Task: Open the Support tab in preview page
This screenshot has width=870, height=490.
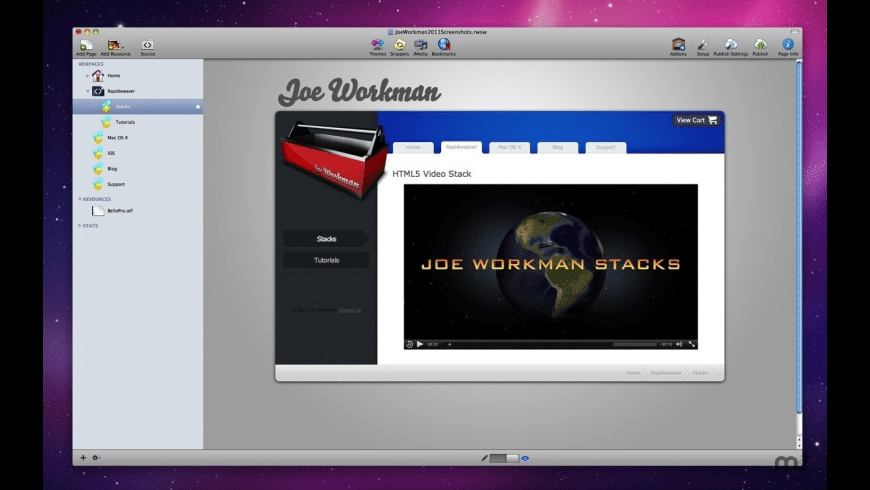Action: pyautogui.click(x=606, y=147)
